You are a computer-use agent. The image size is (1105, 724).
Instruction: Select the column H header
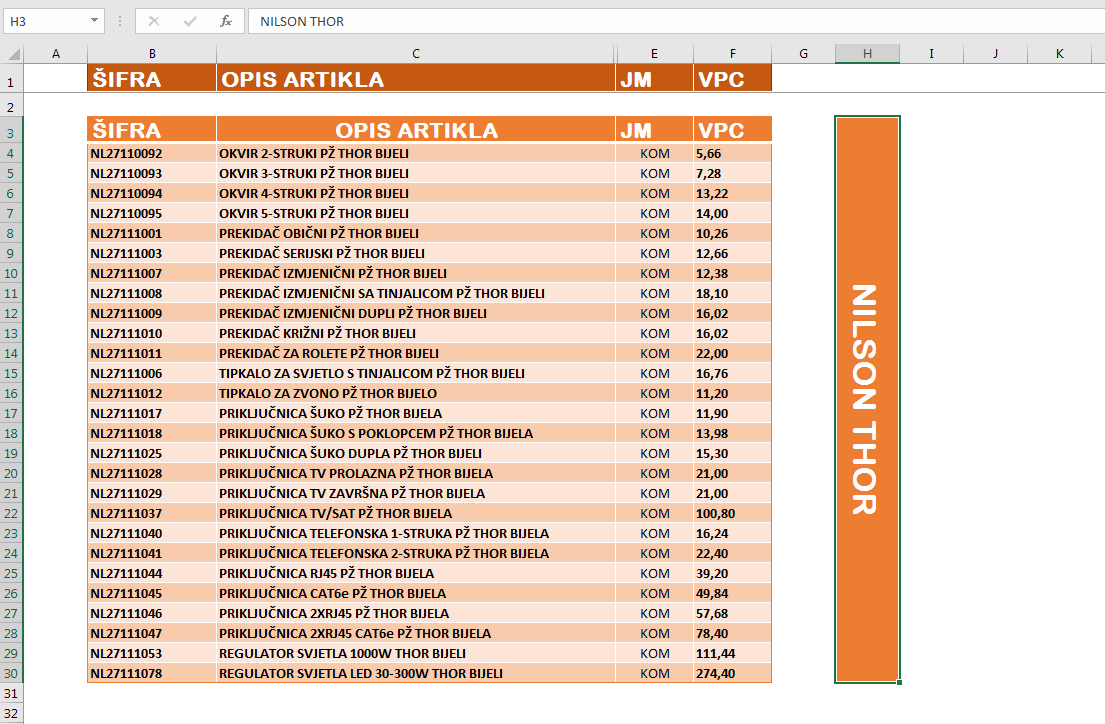coord(867,54)
